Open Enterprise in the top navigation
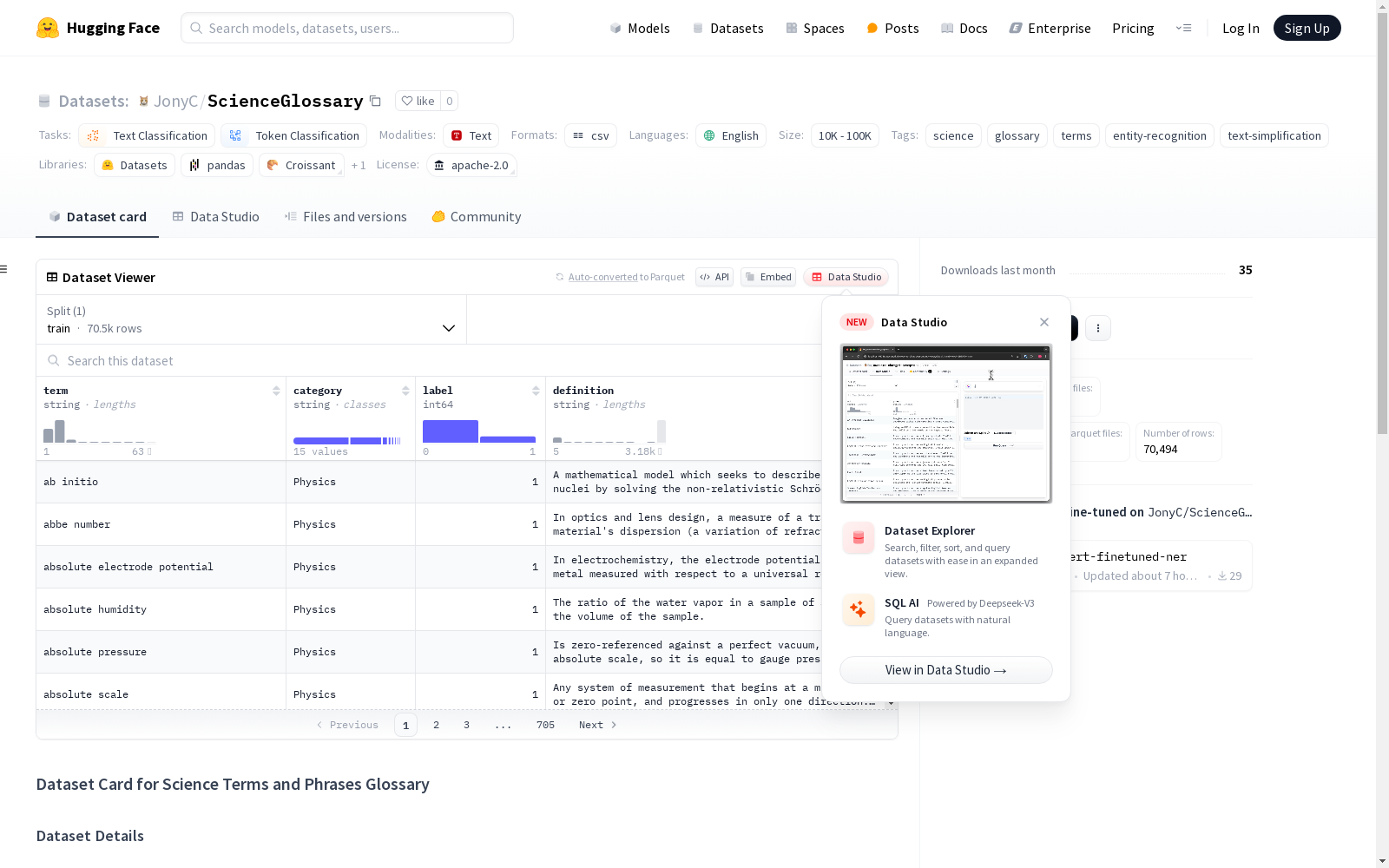Viewport: 1389px width, 868px height. click(x=1050, y=28)
